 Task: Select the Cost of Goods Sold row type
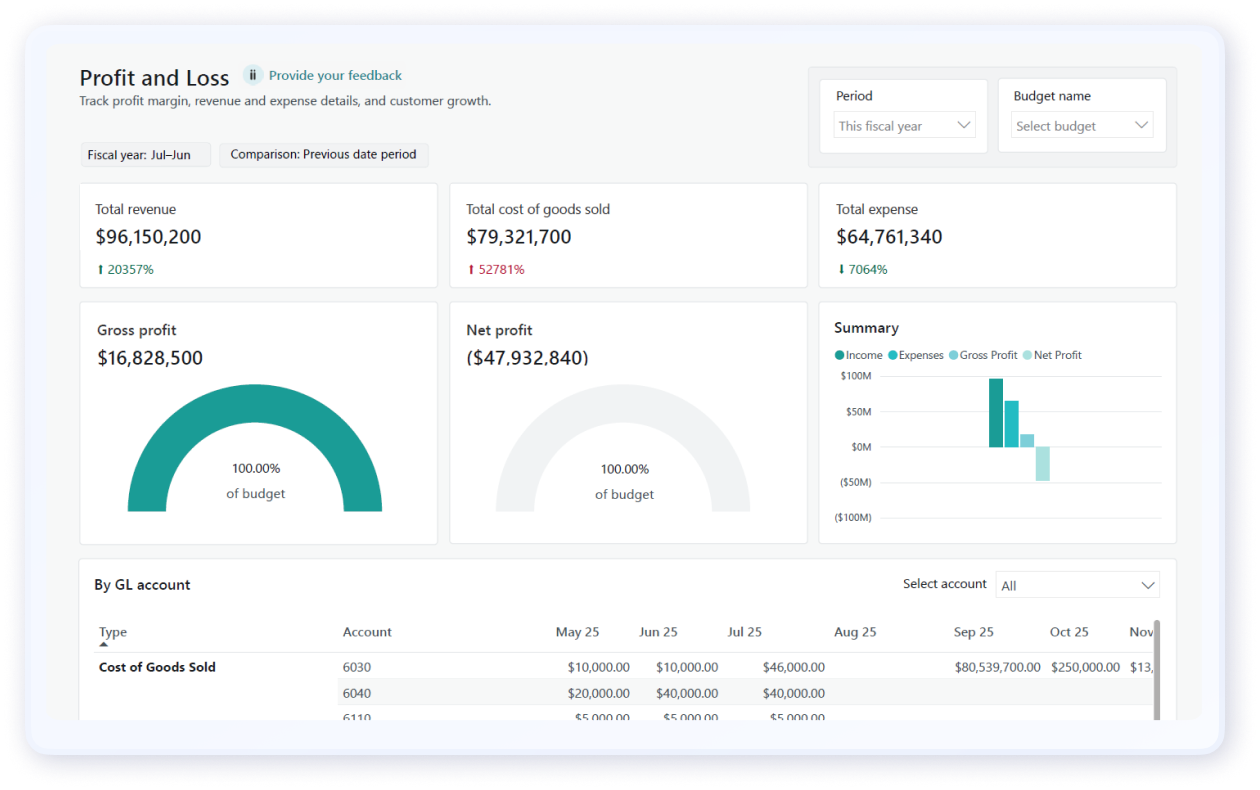coord(157,667)
